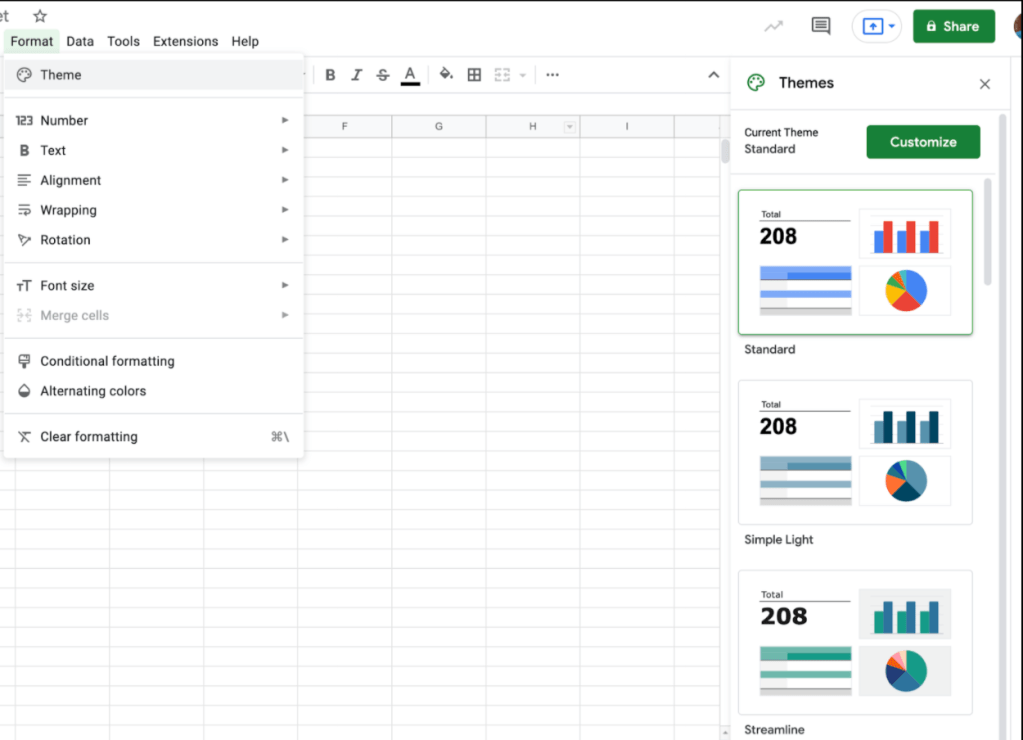This screenshot has height=740, width=1023.
Task: Collapse the toolbar with the up chevron
Action: point(713,75)
